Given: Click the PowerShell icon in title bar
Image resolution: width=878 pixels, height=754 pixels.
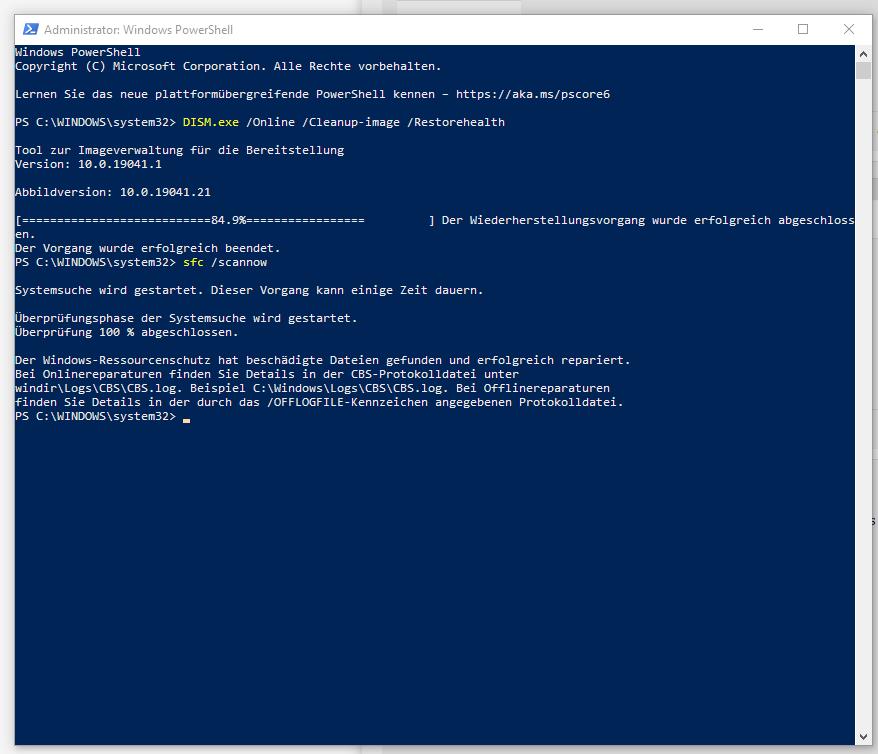Looking at the screenshot, I should click(x=30, y=29).
